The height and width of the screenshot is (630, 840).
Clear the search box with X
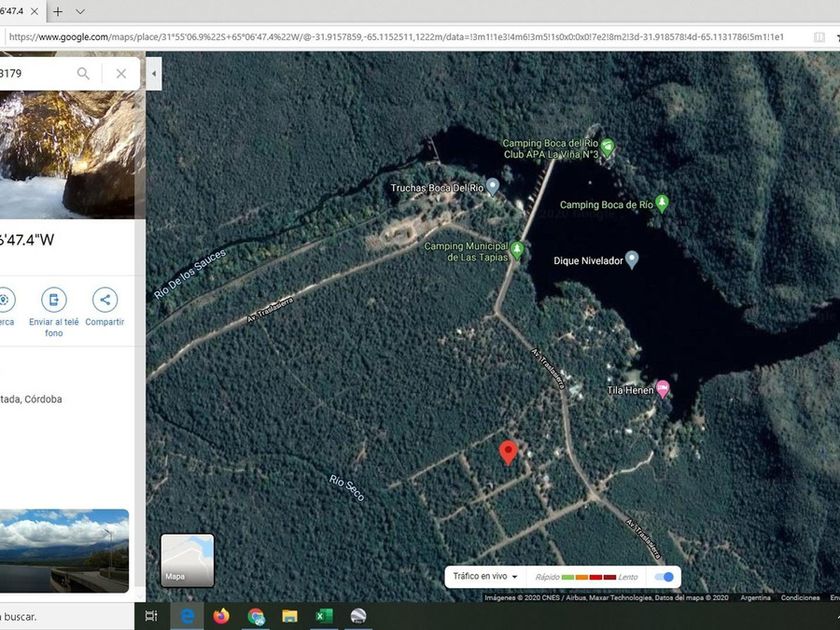pyautogui.click(x=121, y=73)
